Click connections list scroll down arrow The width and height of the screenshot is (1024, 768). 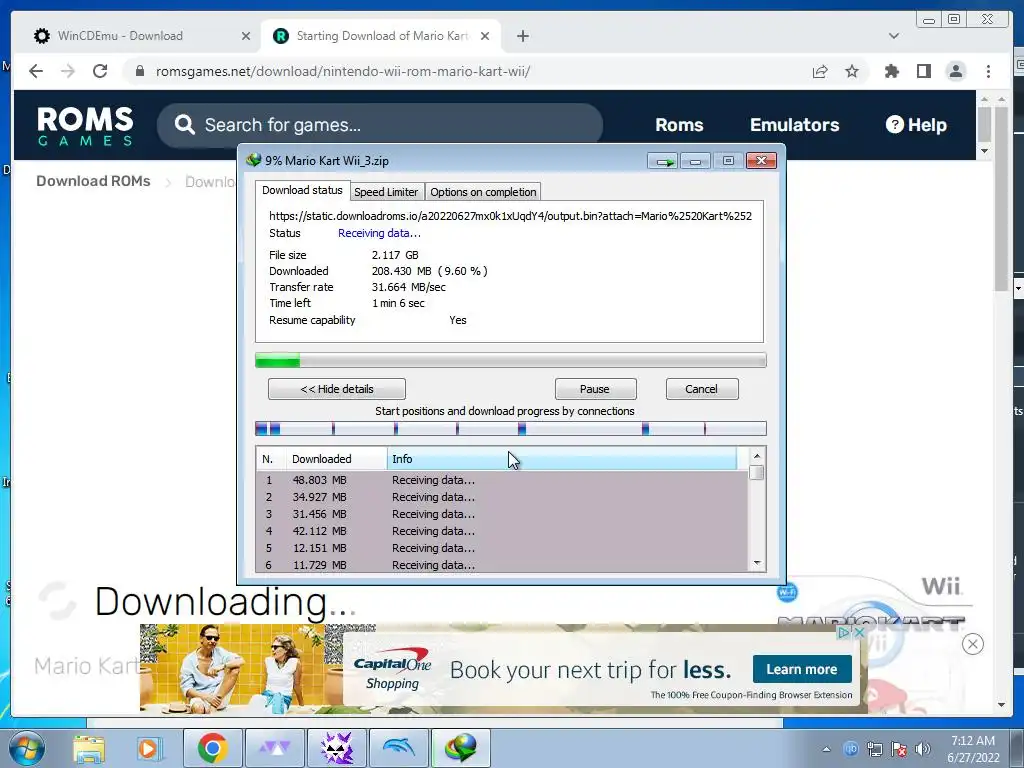tap(756, 563)
